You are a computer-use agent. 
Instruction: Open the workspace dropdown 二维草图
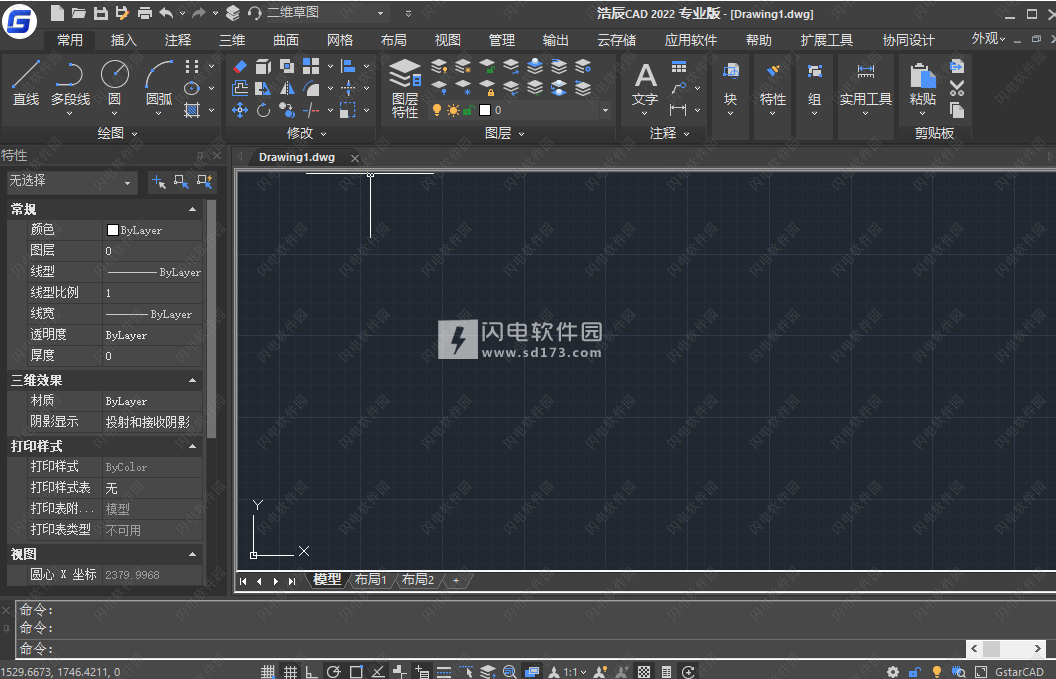(327, 13)
